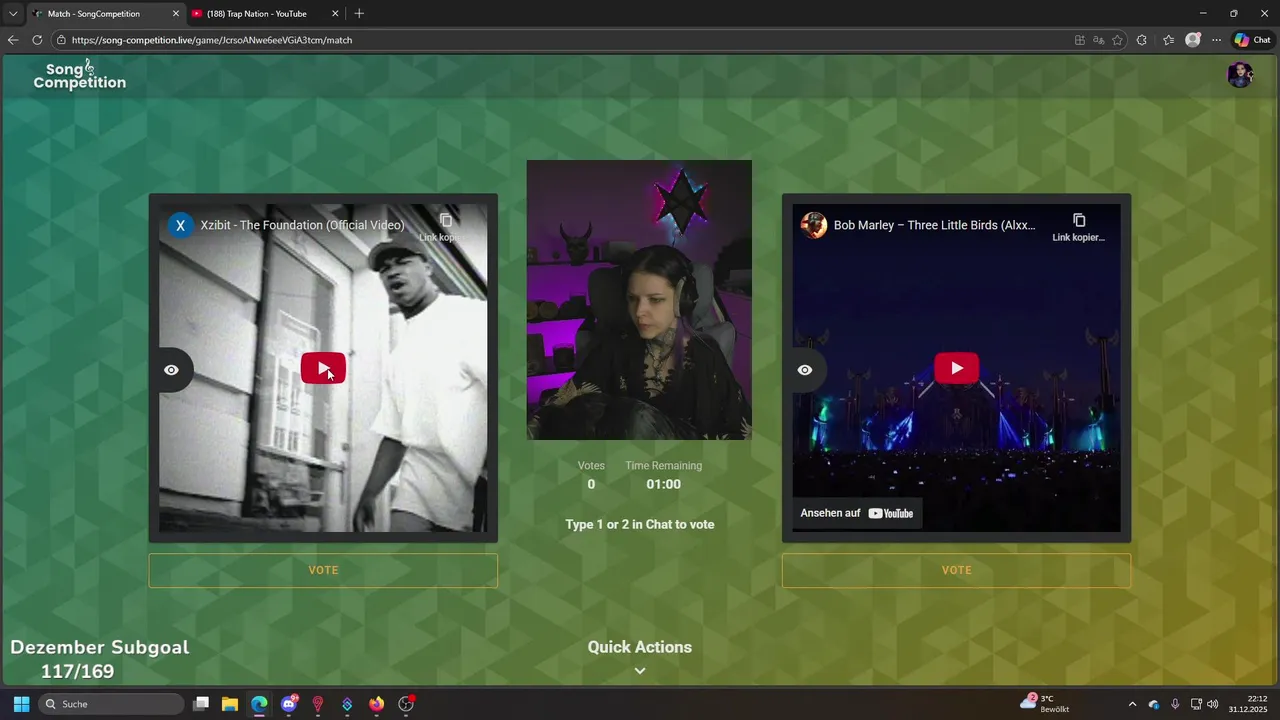This screenshot has height=720, width=1280.
Task: Close the Match - SongCompetition tab
Action: (176, 14)
